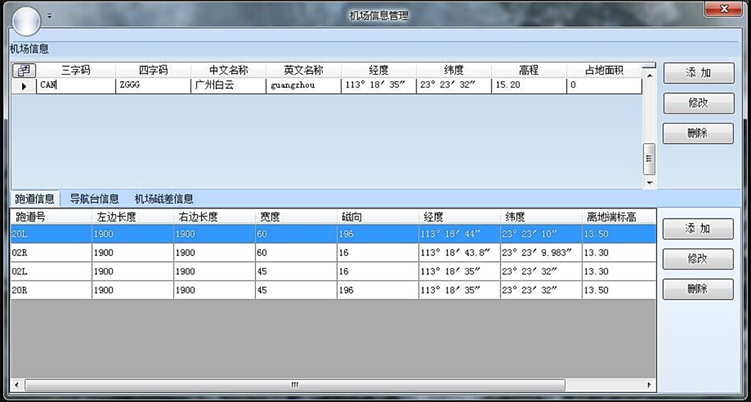The image size is (751, 402).
Task: Click 修改 button beside runway table
Action: coord(698,259)
